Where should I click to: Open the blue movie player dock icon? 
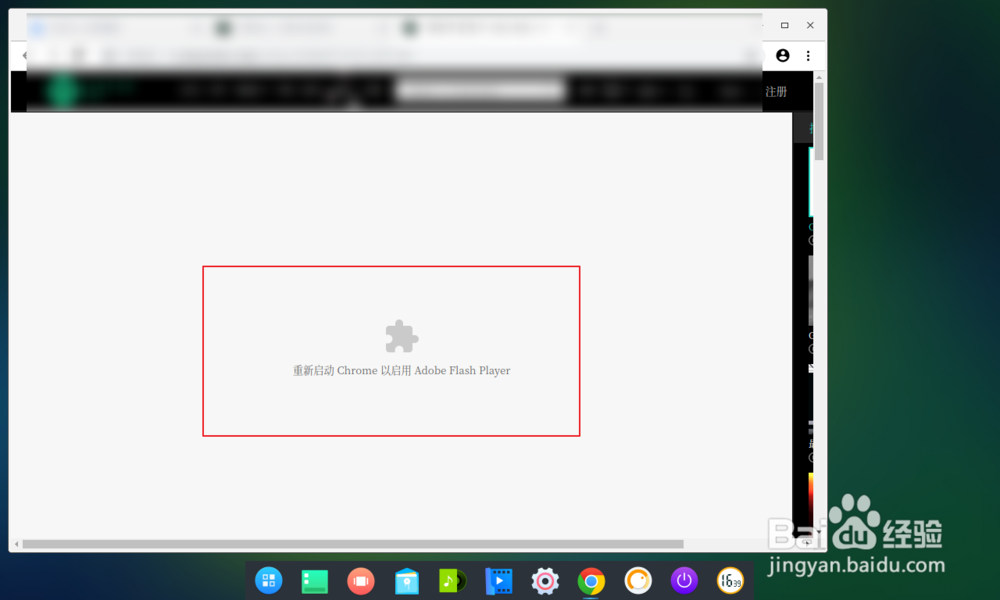(x=499, y=581)
